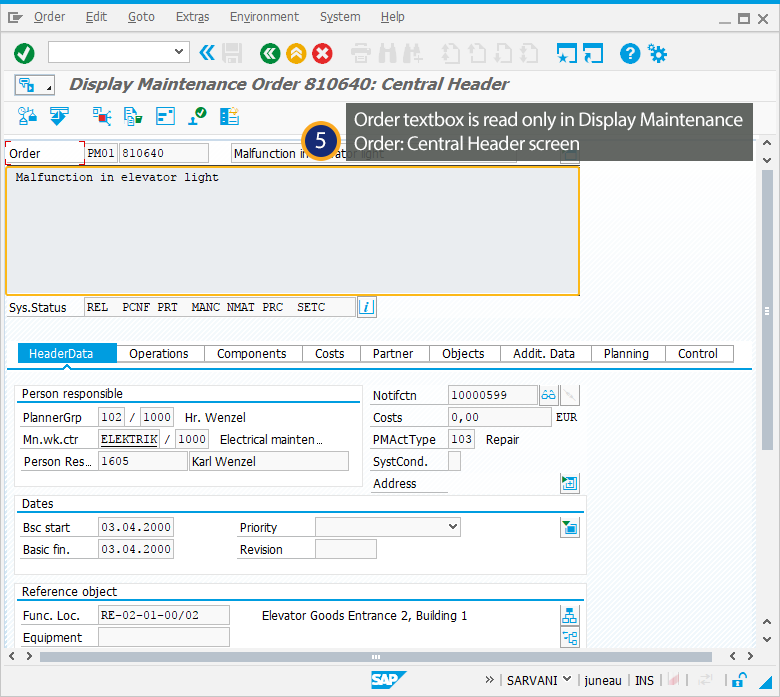This screenshot has height=697, width=780.
Task: Open the Extras menu
Action: coord(193,17)
